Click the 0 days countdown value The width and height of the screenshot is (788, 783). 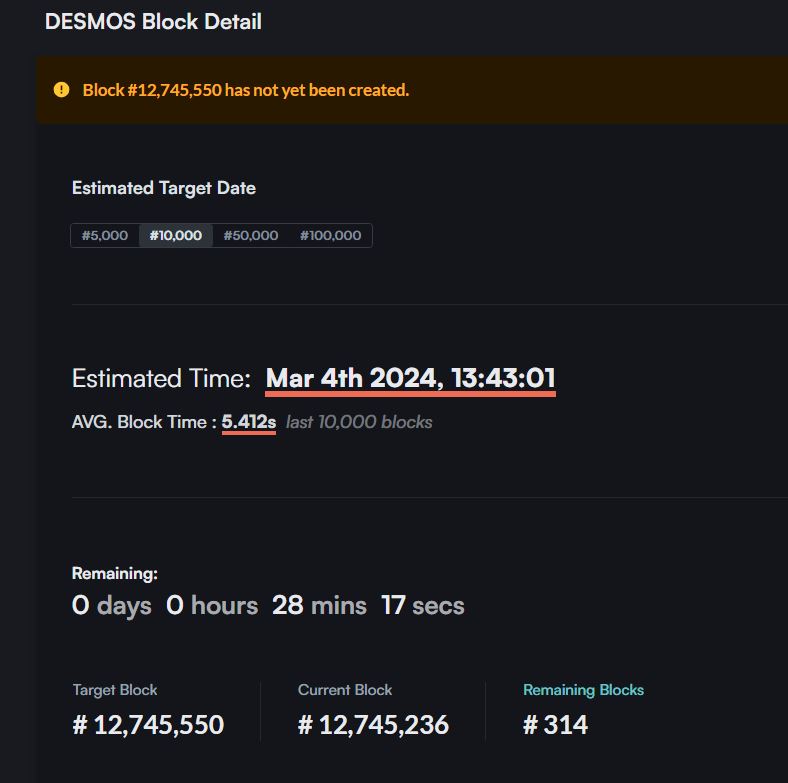(112, 606)
